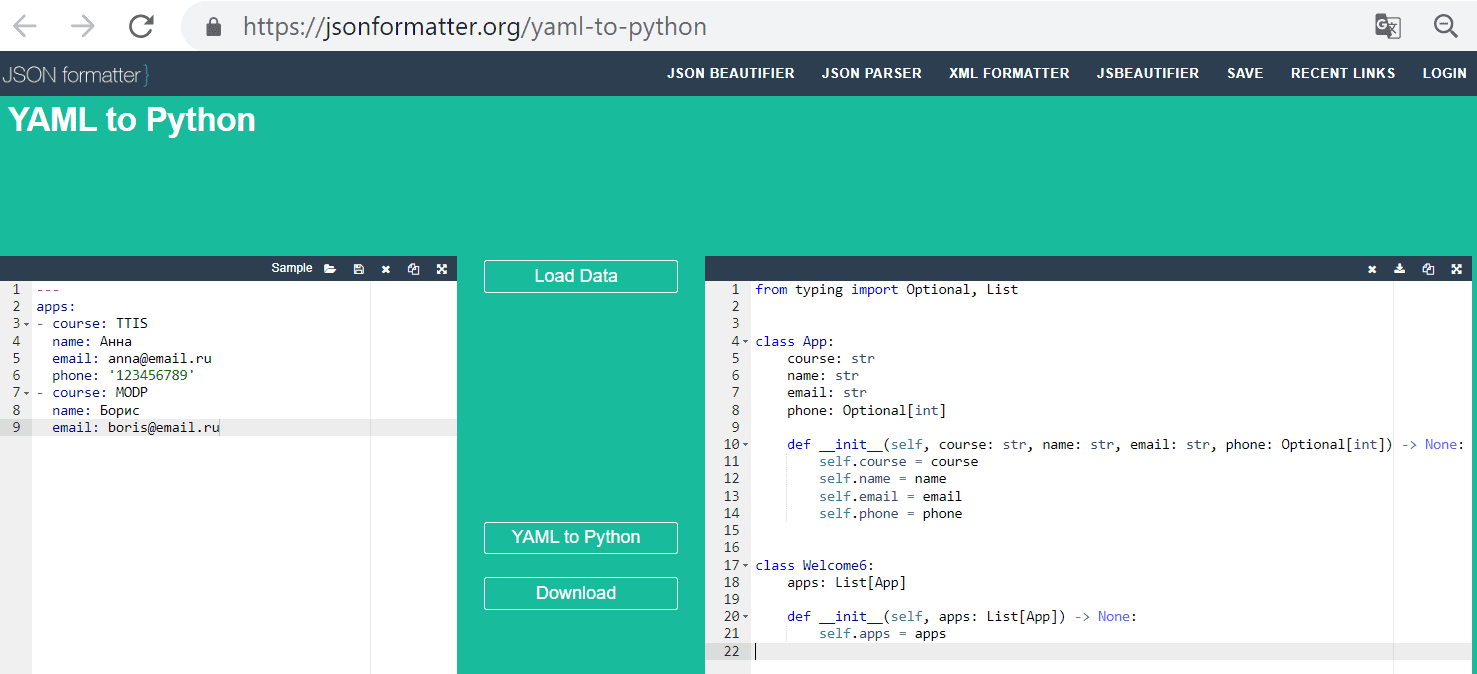Click the JSON formatter logo
The width and height of the screenshot is (1477, 674).
pos(76,74)
